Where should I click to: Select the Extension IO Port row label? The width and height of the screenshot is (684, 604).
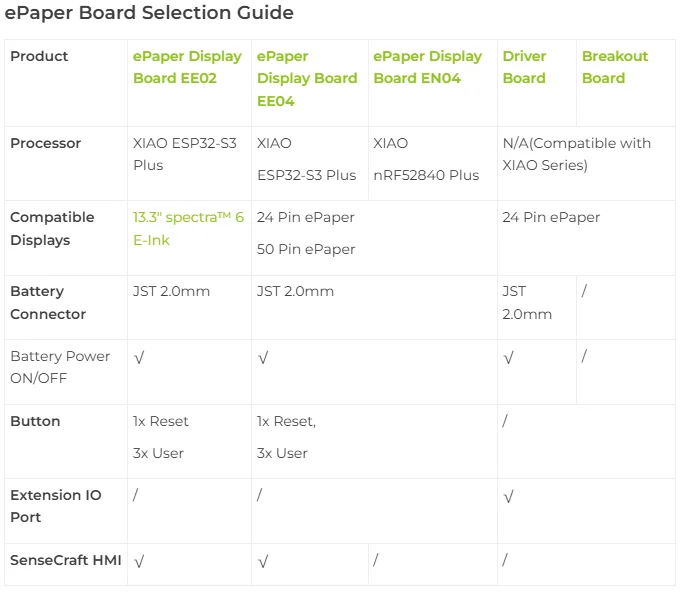tap(55, 506)
